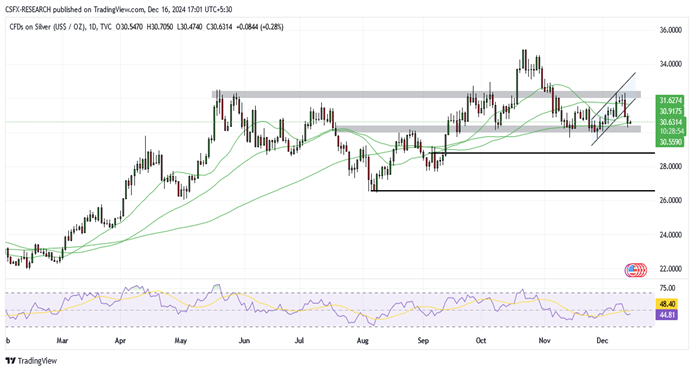The image size is (694, 372).
Task: Select the upper grey resistance zone rectangle
Action: pyautogui.click(x=426, y=94)
